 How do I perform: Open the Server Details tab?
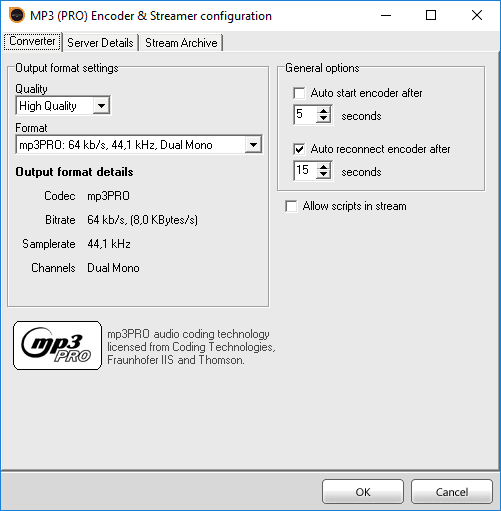click(100, 43)
